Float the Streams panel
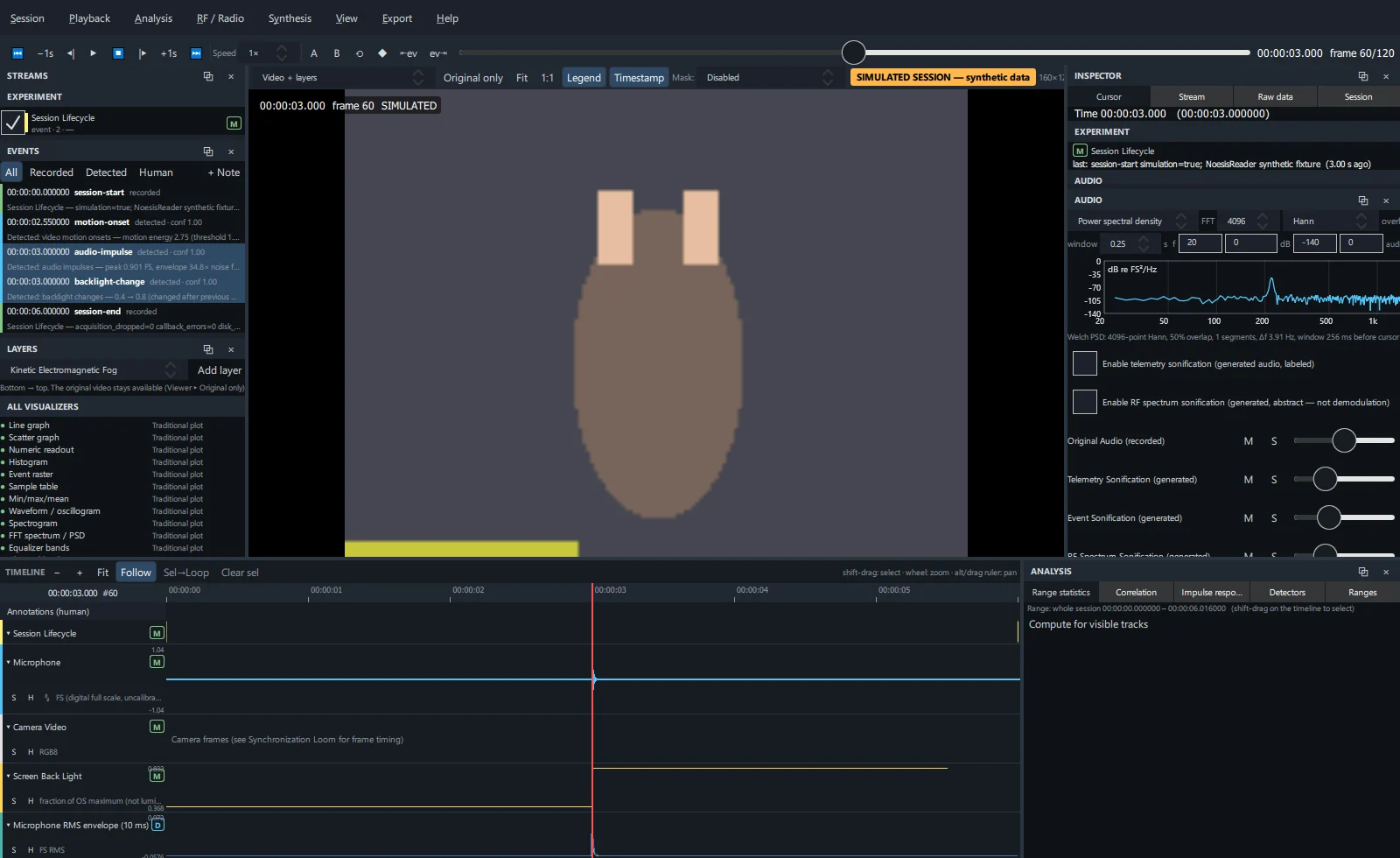This screenshot has width=1400, height=858. click(x=208, y=76)
